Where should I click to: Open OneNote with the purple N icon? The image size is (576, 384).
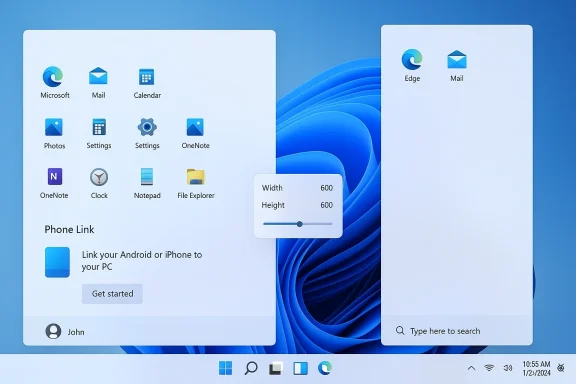(x=54, y=183)
